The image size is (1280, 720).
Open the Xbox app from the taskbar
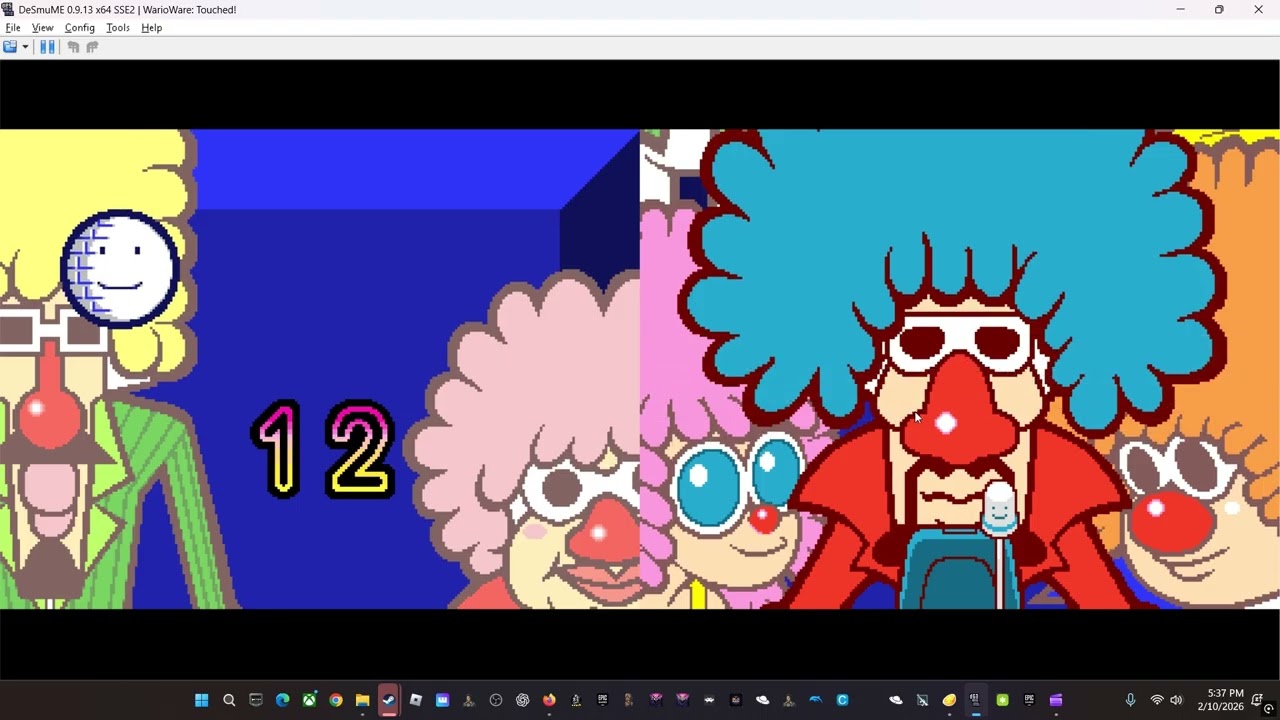point(309,700)
